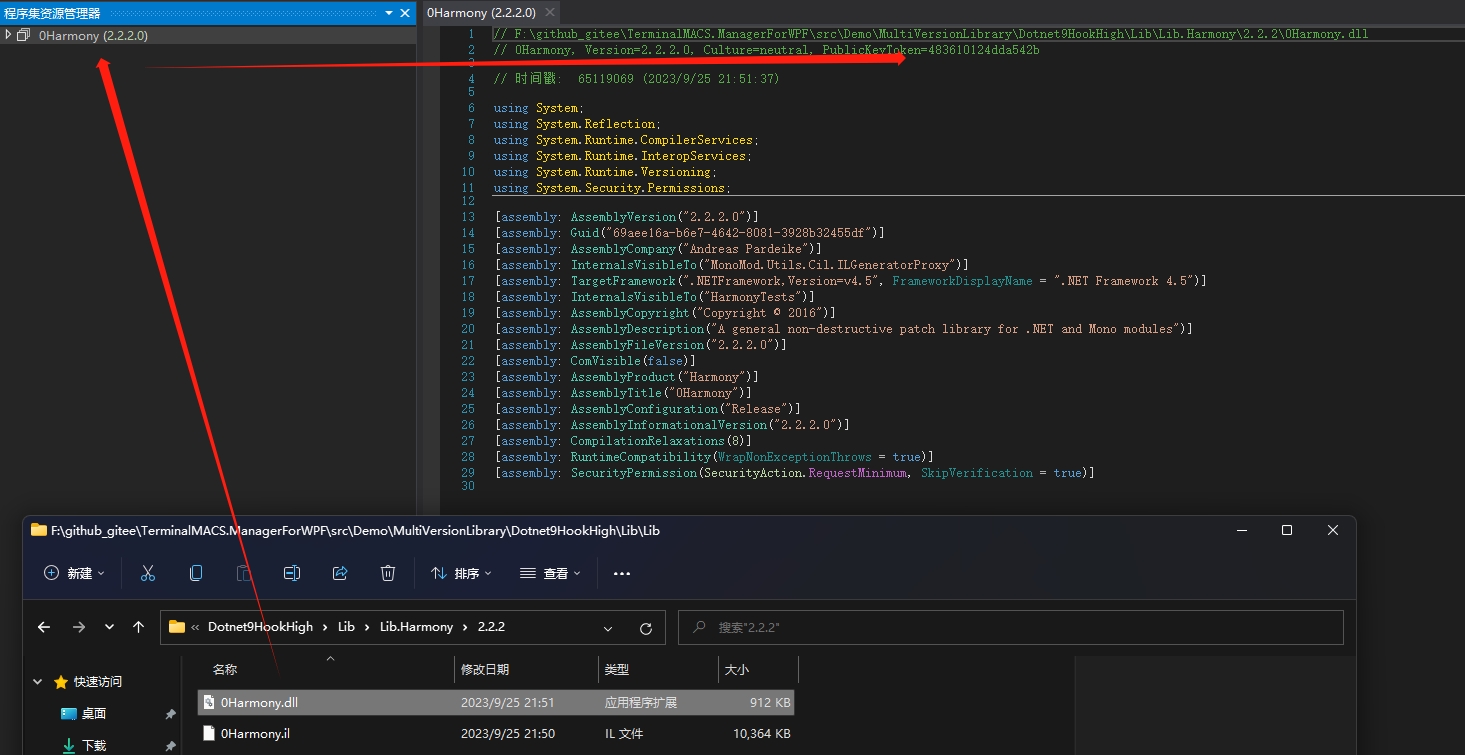Collapse the Quick access (快速访问) section
The image size is (1465, 755).
[38, 682]
